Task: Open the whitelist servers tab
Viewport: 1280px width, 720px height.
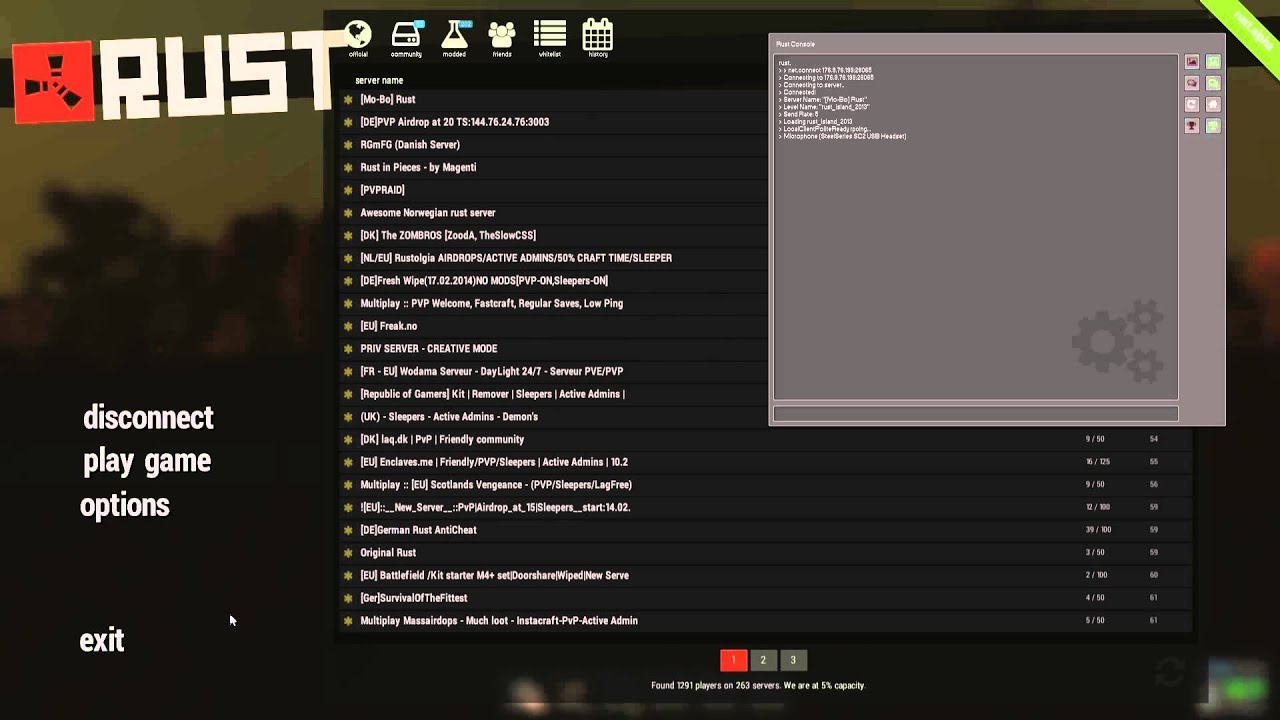Action: tap(549, 39)
